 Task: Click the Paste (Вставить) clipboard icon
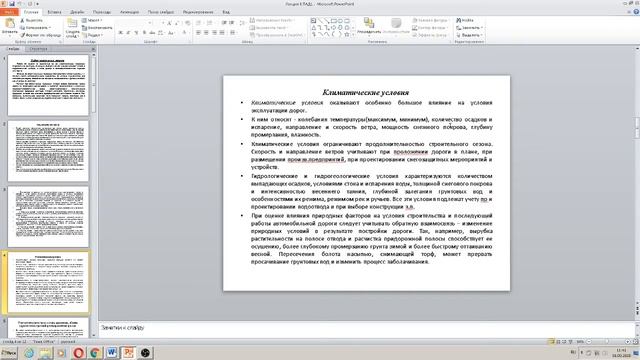pyautogui.click(x=9, y=24)
